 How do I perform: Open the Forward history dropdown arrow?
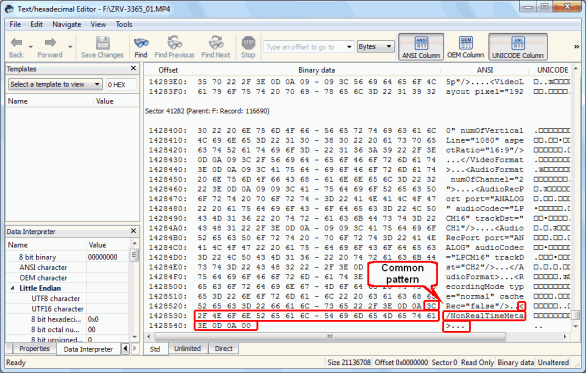(x=70, y=47)
